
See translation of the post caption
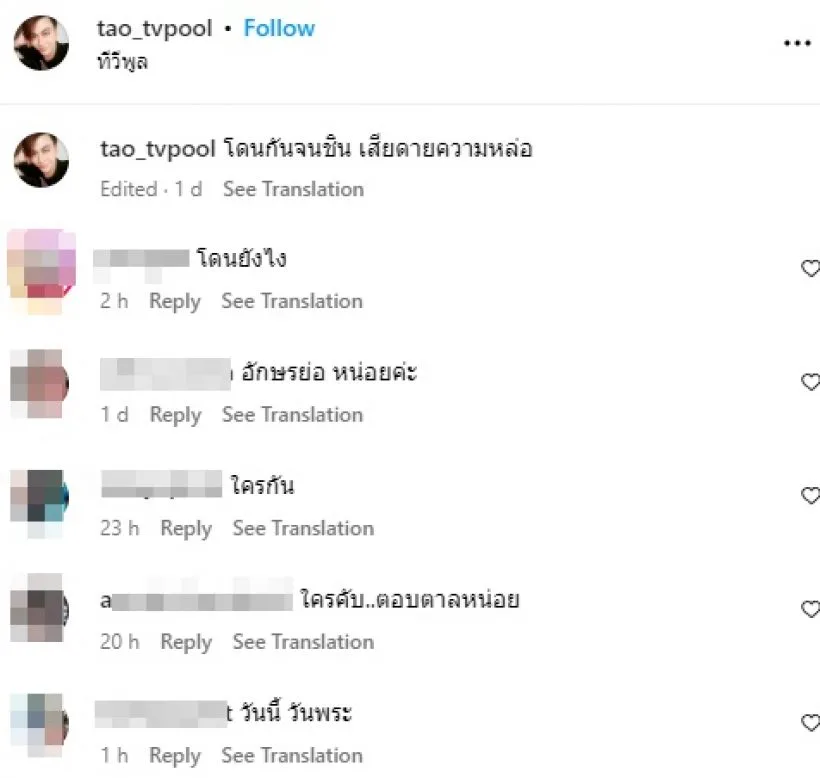pyautogui.click(x=293, y=189)
